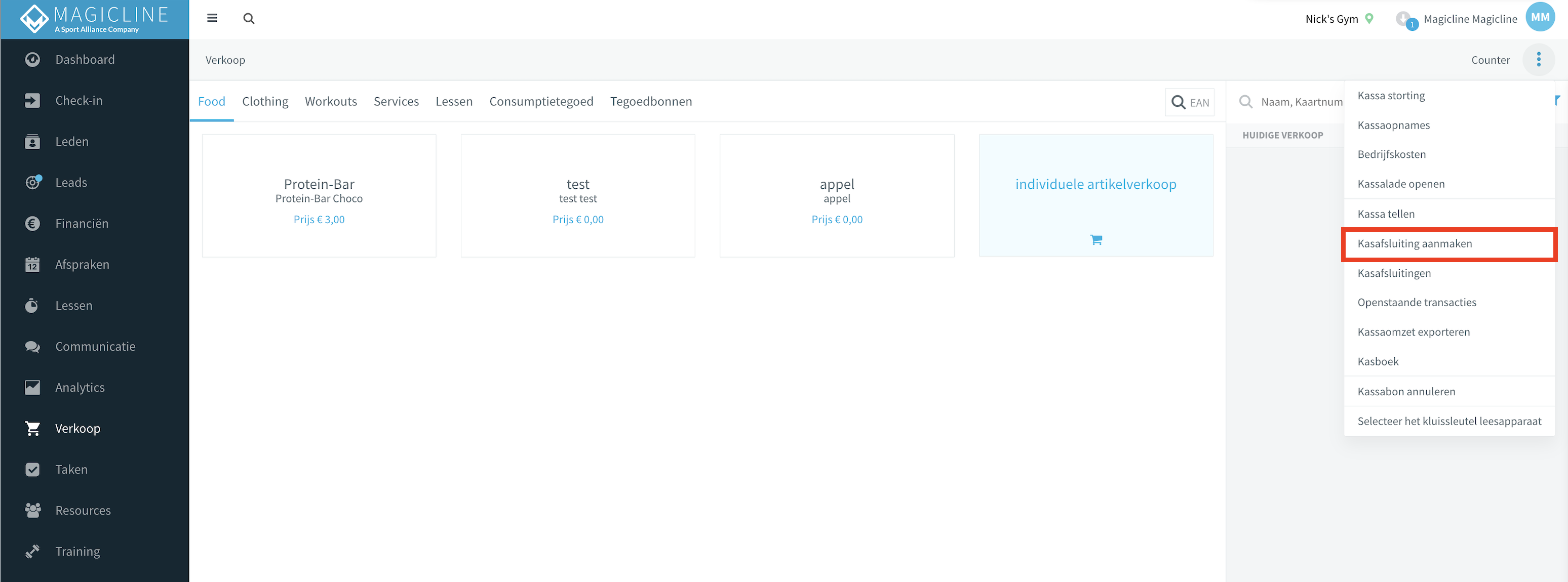Click the Analytics chart icon
The height and width of the screenshot is (582, 1568).
coord(32,387)
